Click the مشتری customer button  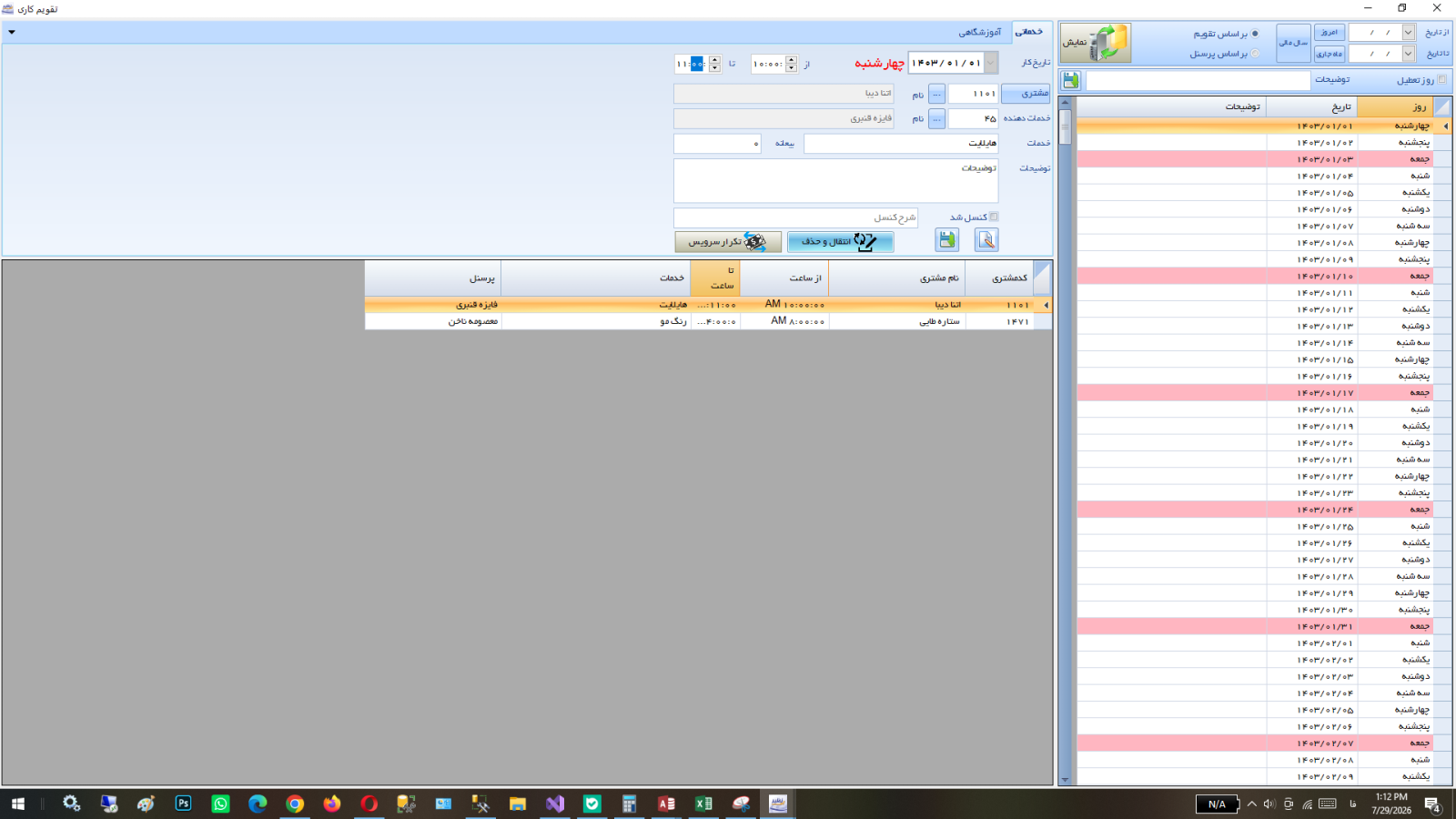pos(1026,94)
